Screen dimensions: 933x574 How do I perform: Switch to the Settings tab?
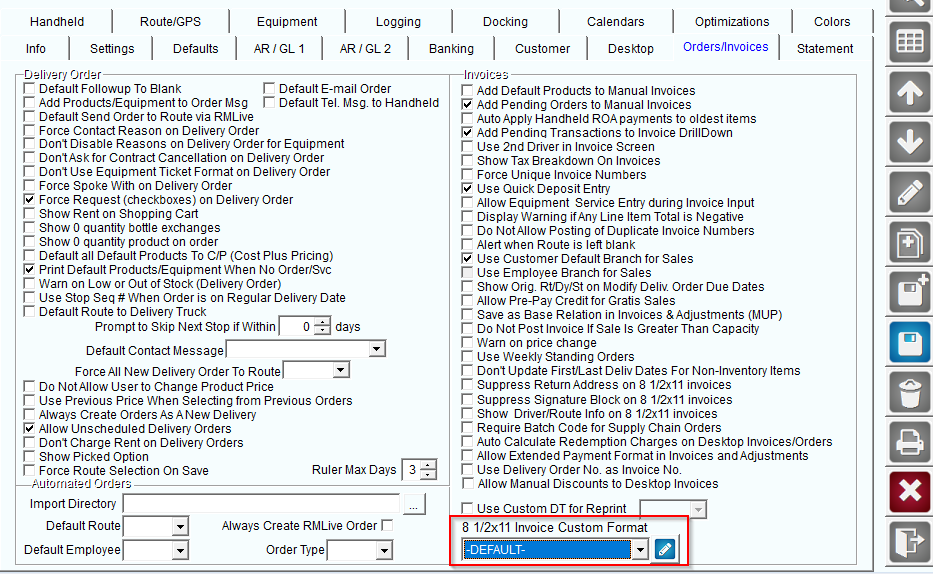(112, 49)
